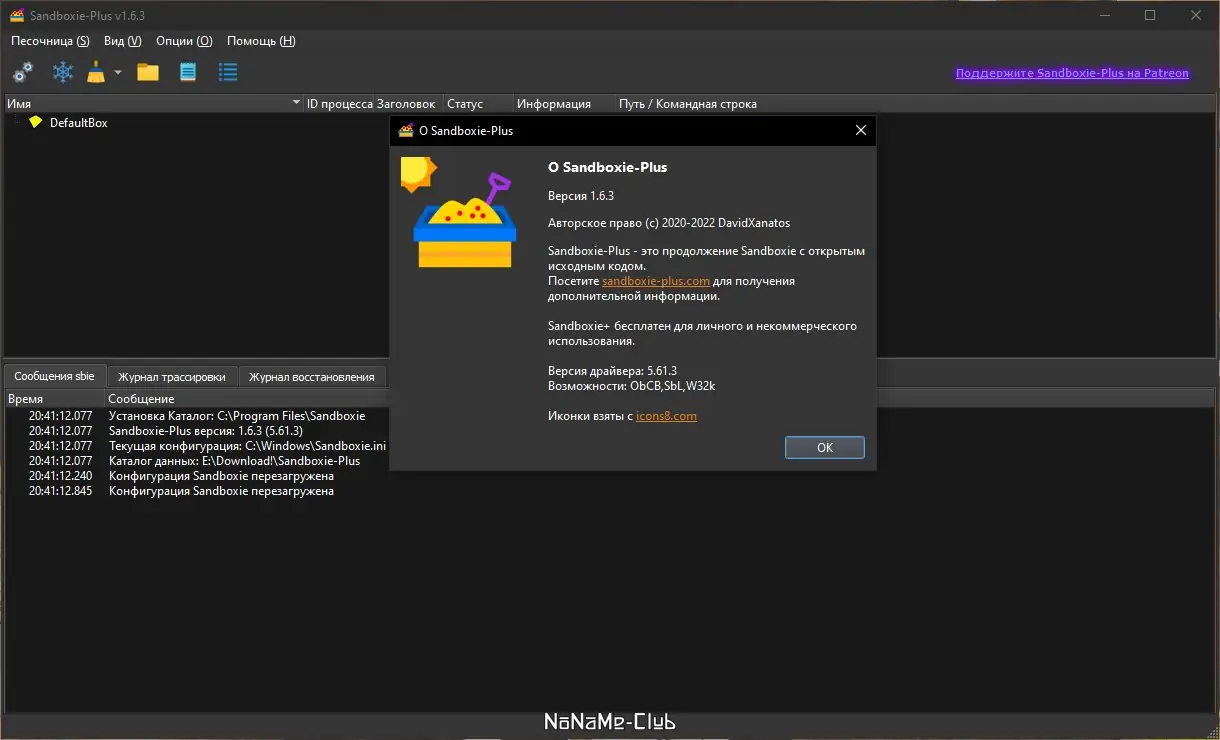Viewport: 1220px width, 740px height.
Task: Open the sandboxie-plus.com link
Action: (656, 281)
